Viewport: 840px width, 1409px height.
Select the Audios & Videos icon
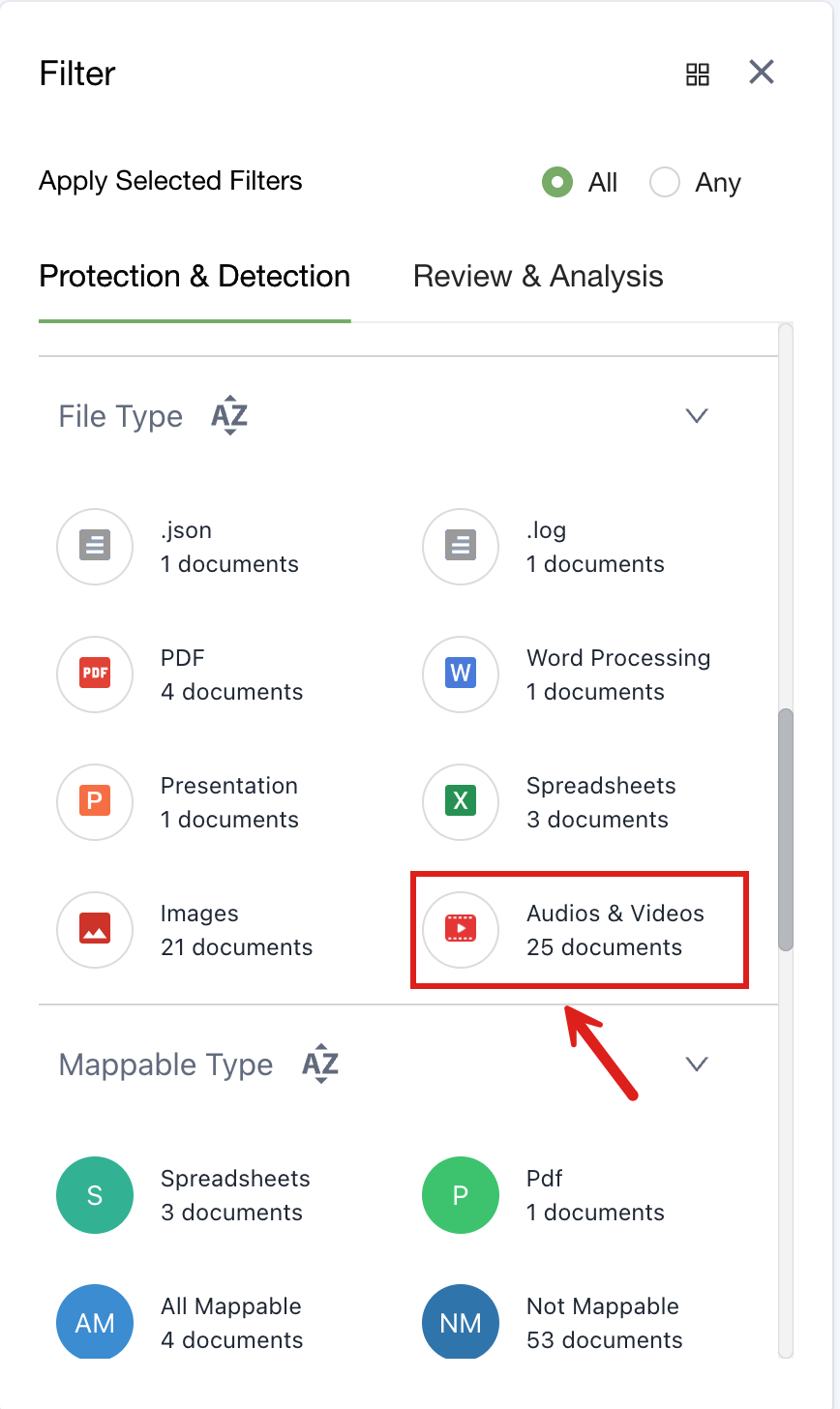pyautogui.click(x=461, y=930)
